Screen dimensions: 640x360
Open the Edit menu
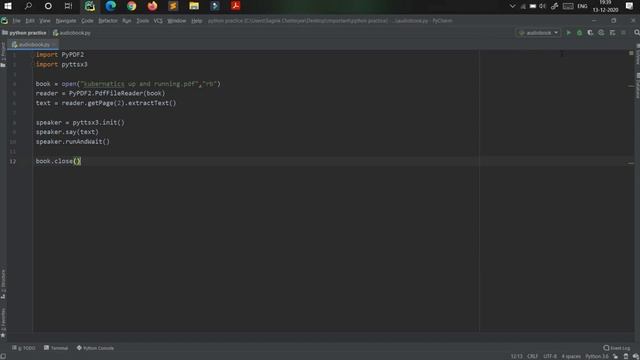pos(30,20)
